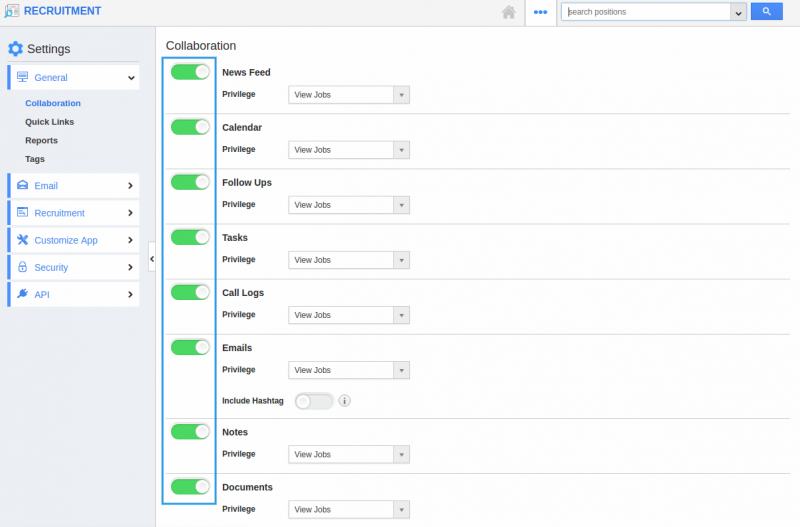Click the Email envelope icon

point(22,185)
